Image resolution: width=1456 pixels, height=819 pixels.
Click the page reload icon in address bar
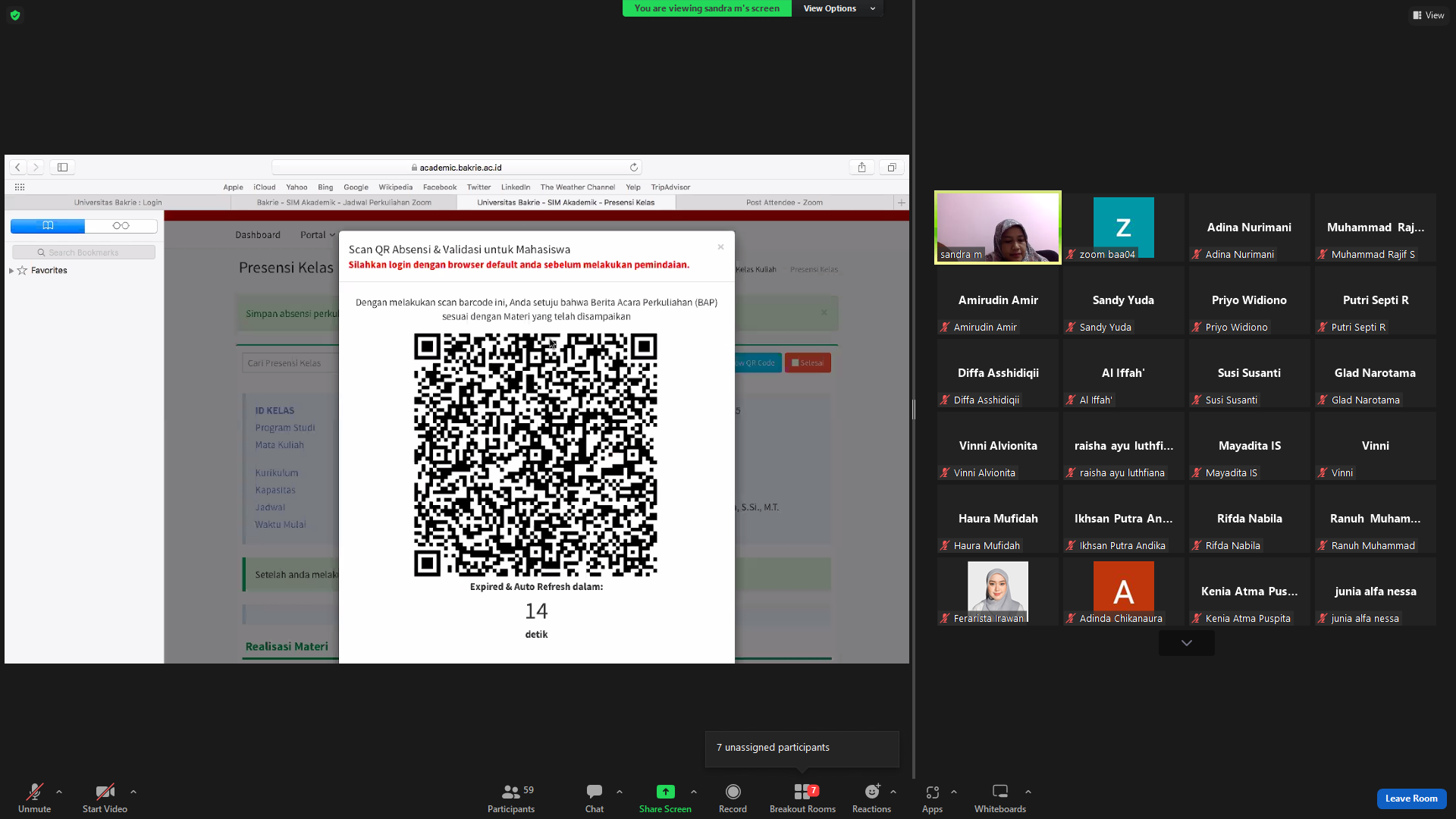[634, 168]
